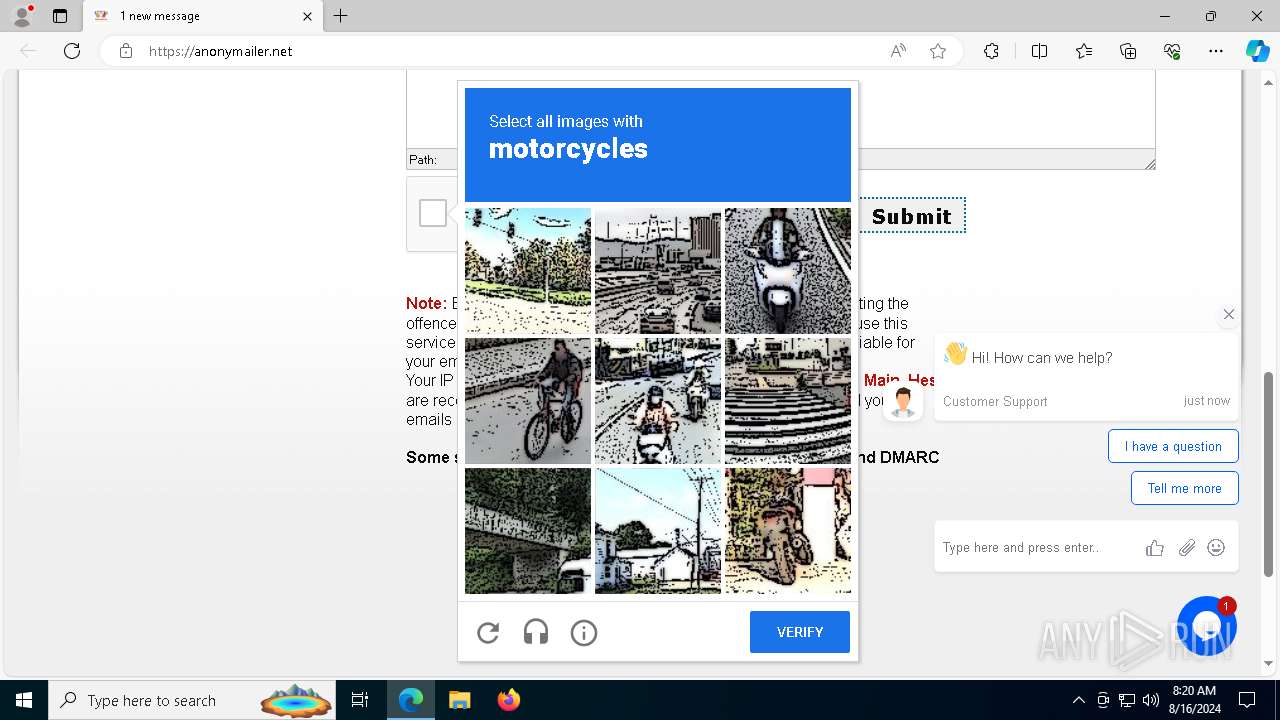Click the taskbar search box
The image size is (1280, 720).
click(194, 700)
